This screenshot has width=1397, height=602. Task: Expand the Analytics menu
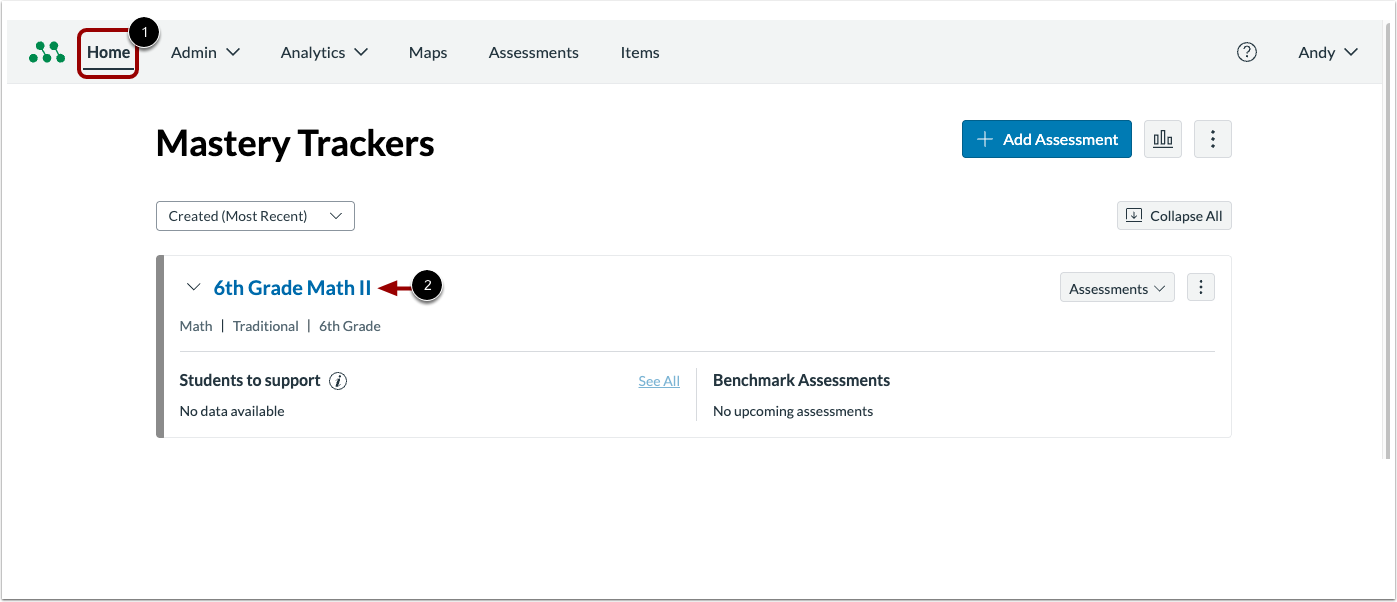323,52
